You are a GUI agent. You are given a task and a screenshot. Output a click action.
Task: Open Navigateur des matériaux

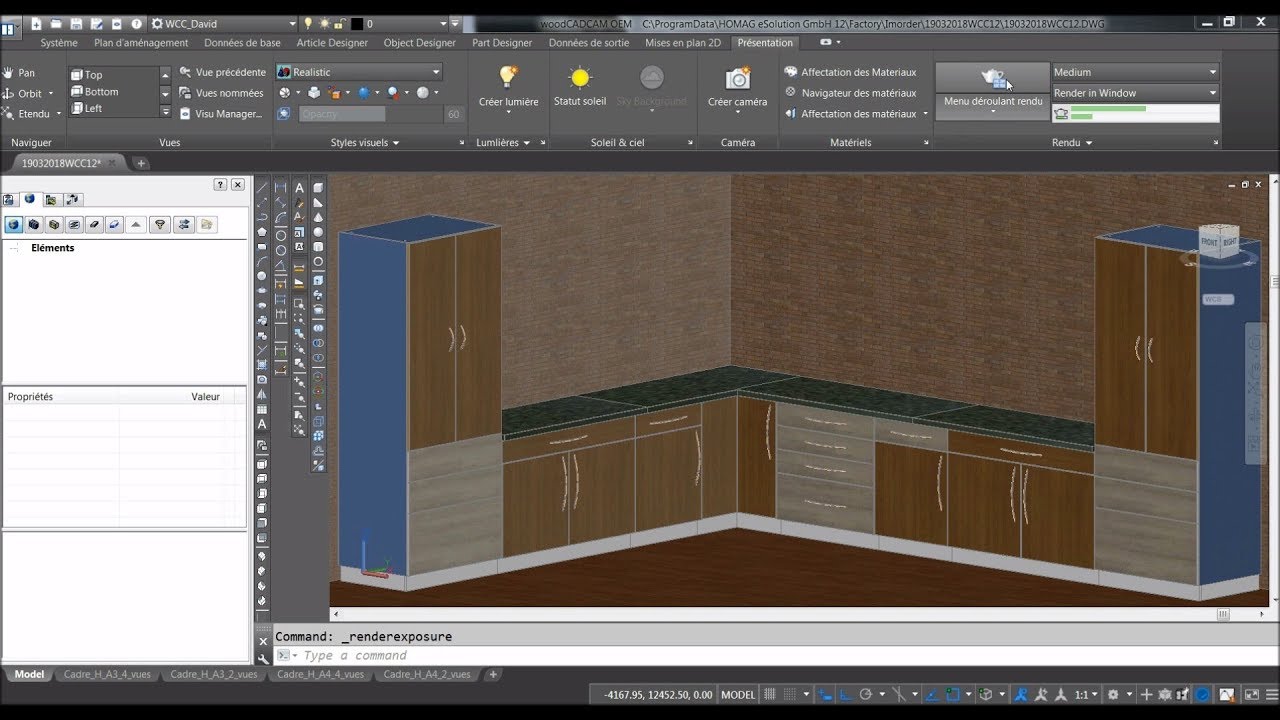coord(850,93)
